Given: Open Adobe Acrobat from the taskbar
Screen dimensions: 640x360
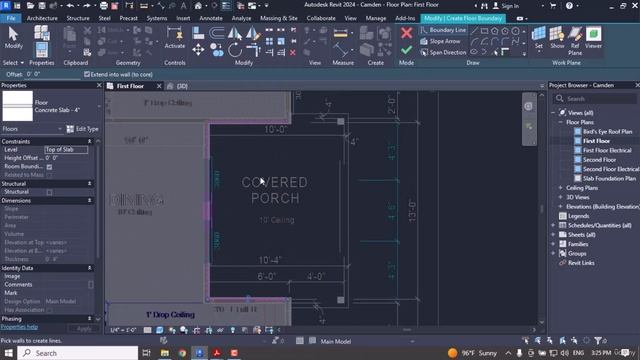Looking at the screenshot, I should (217, 353).
